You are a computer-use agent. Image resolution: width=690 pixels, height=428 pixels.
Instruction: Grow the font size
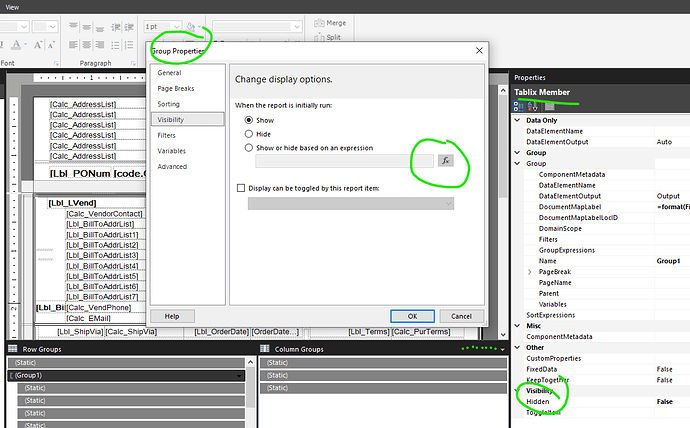(38, 44)
